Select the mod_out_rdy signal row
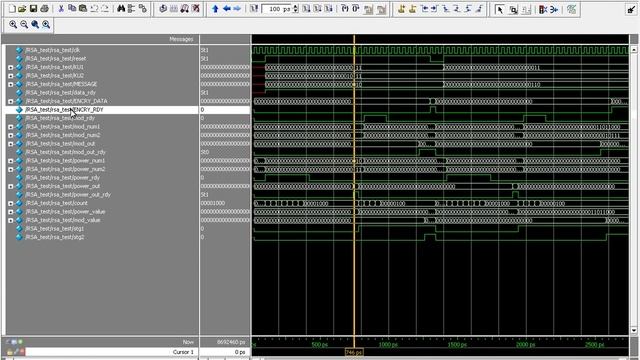Viewport: 640px width, 360px height. [102, 152]
